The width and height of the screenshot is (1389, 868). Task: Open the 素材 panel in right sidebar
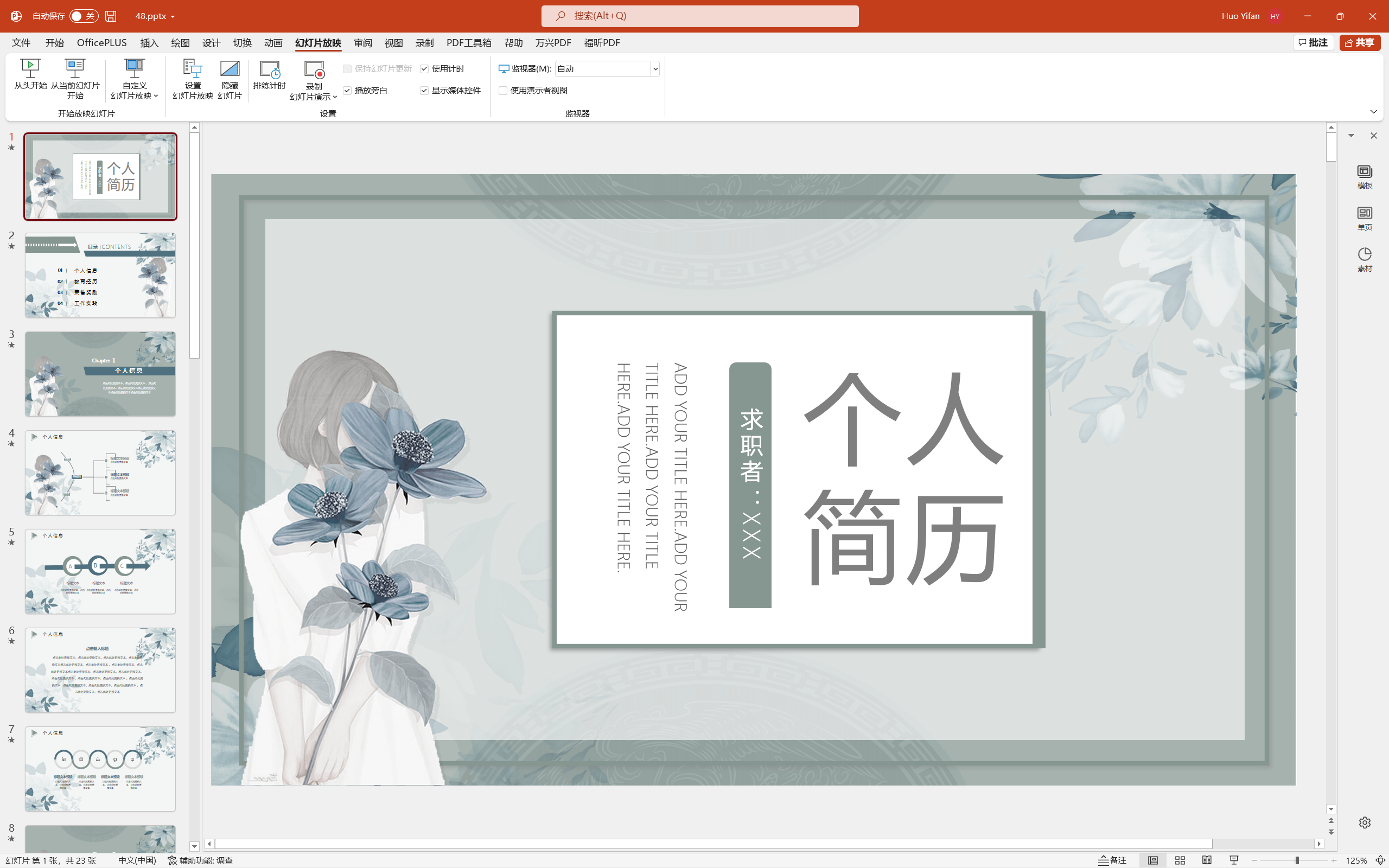1365,258
